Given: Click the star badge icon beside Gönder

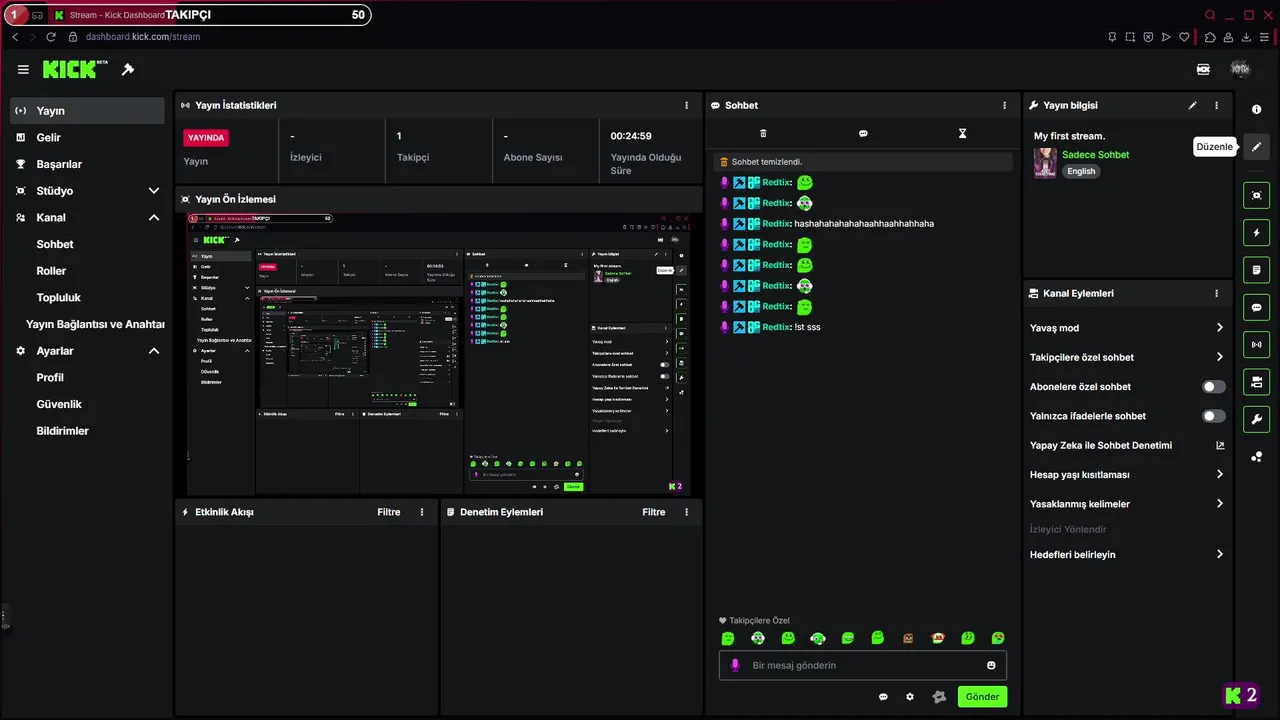Looking at the screenshot, I should [938, 697].
